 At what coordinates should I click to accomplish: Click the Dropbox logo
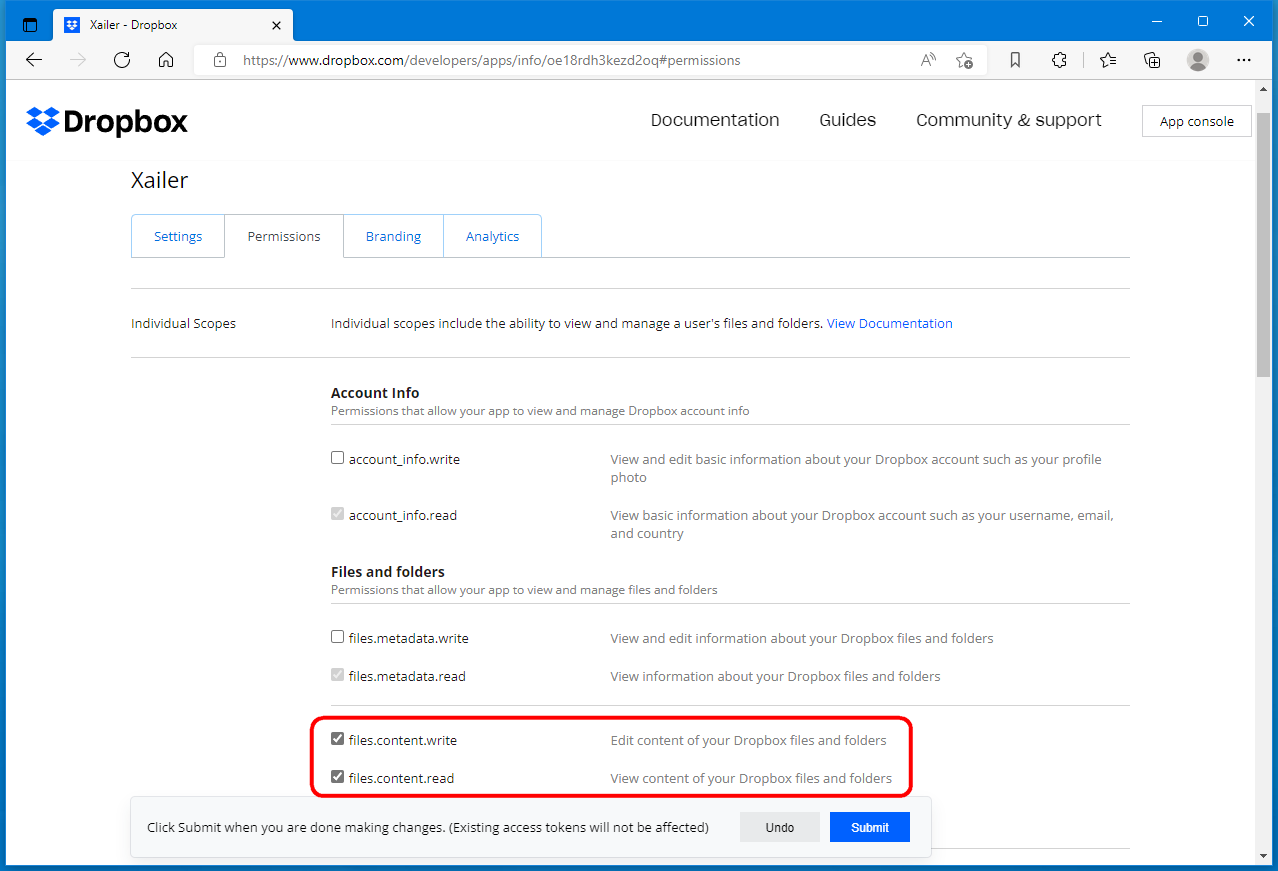click(x=107, y=121)
